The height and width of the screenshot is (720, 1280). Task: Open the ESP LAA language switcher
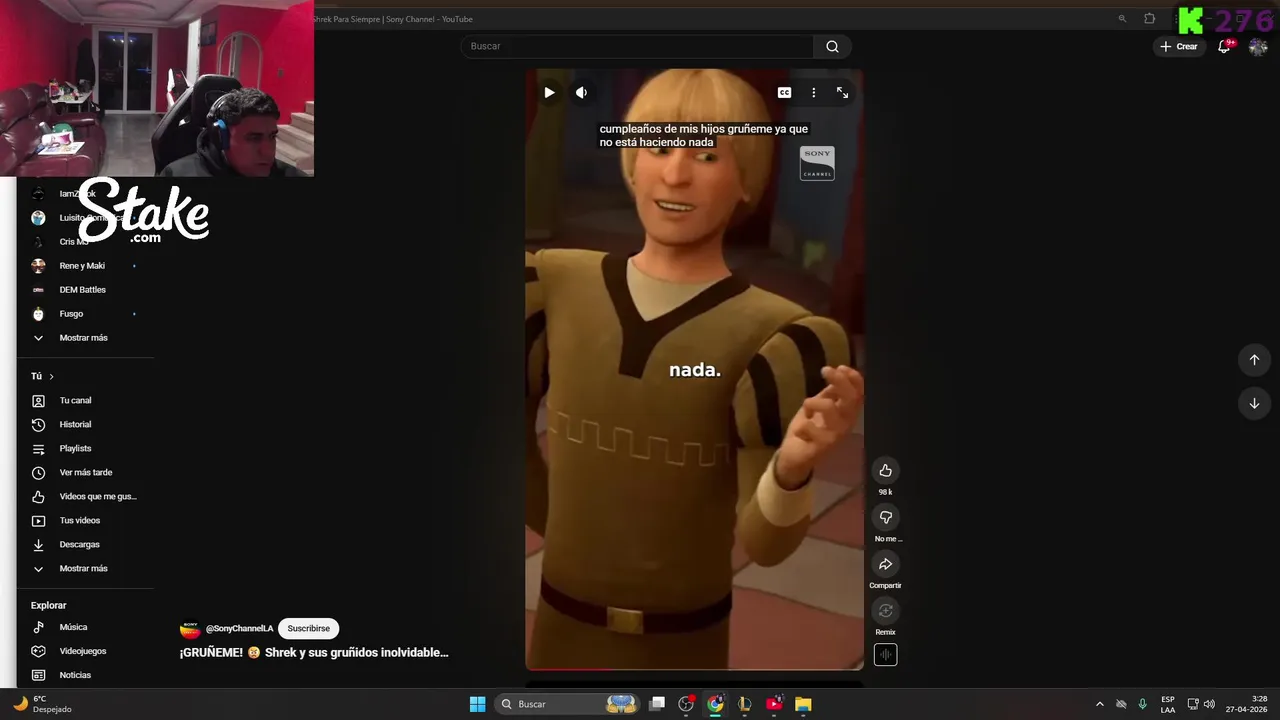pos(1168,704)
